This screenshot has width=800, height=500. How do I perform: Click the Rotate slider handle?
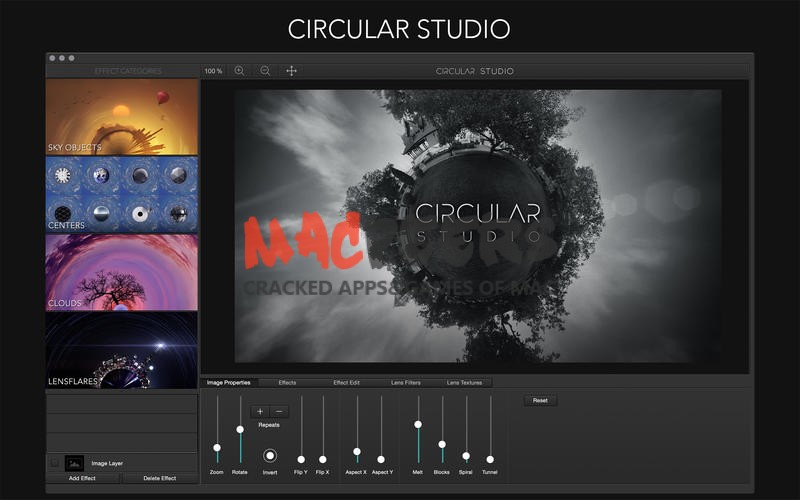pos(240,430)
